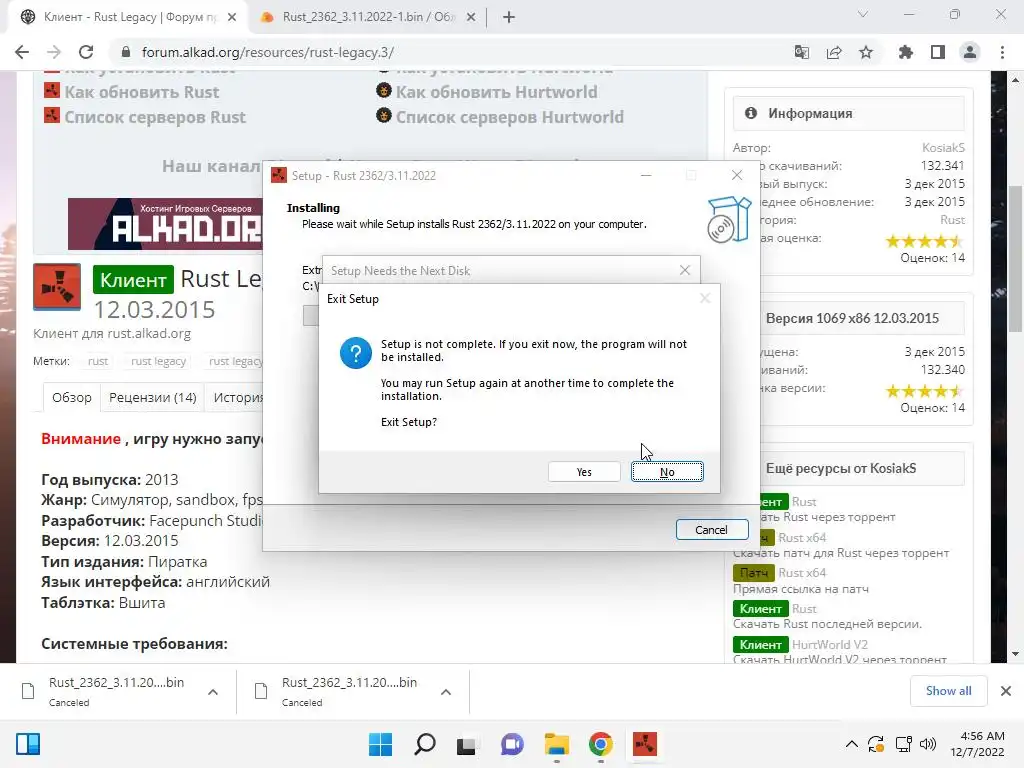Open the Список серверов Hurtworld link
Screen dimensions: 1024x768
(x=509, y=117)
